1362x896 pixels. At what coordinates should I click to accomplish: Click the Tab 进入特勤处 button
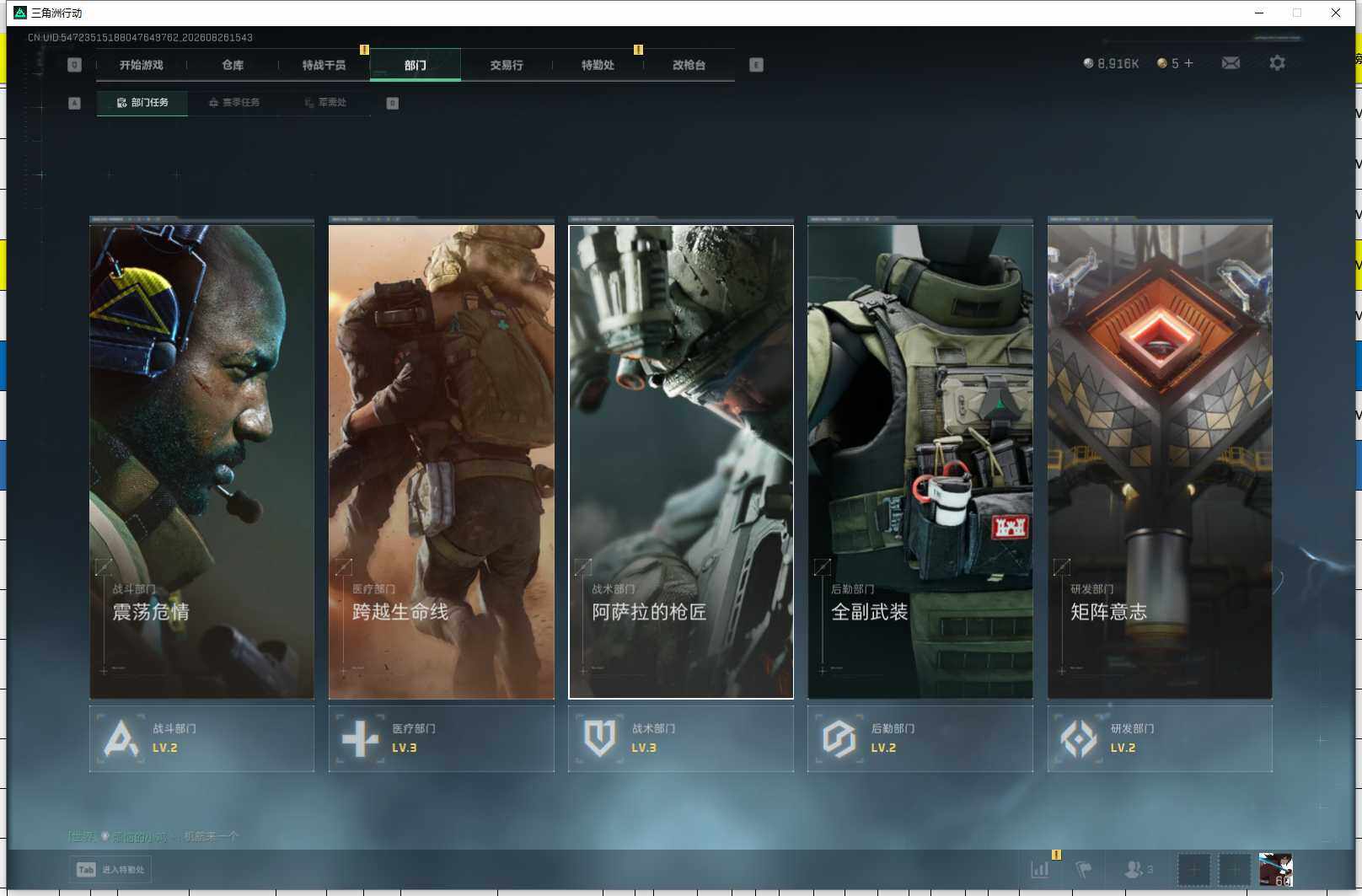[110, 870]
